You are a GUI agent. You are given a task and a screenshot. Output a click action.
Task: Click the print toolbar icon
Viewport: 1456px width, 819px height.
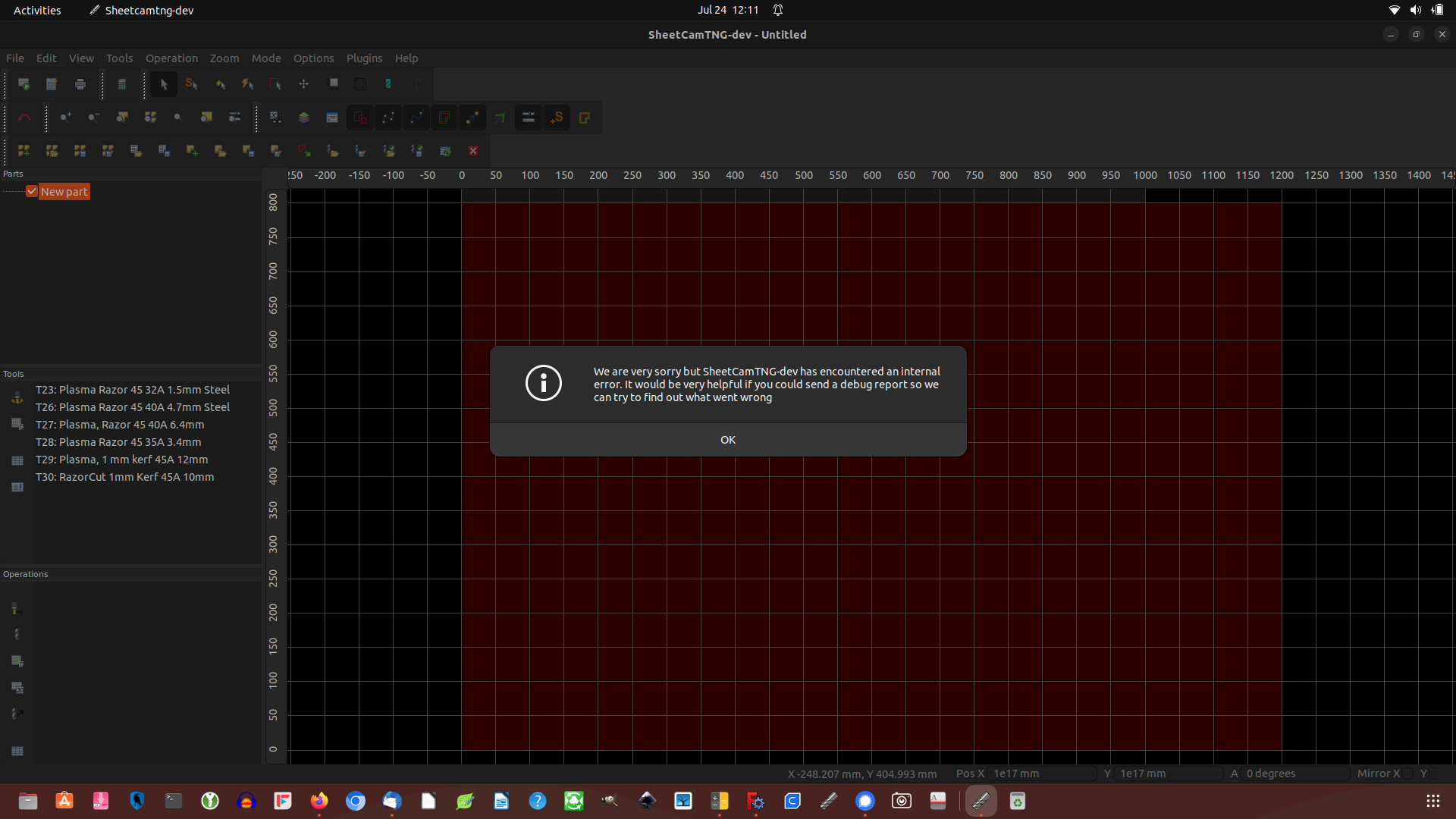80,84
